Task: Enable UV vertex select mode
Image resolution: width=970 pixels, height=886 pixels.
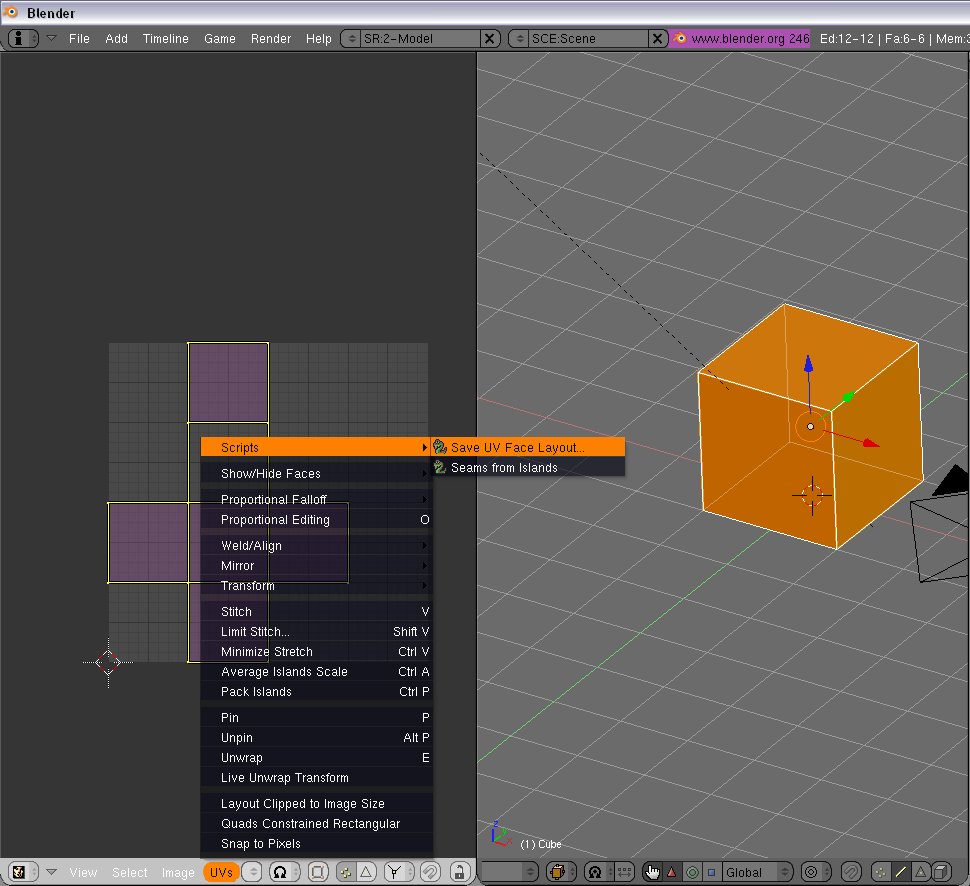Action: click(346, 872)
